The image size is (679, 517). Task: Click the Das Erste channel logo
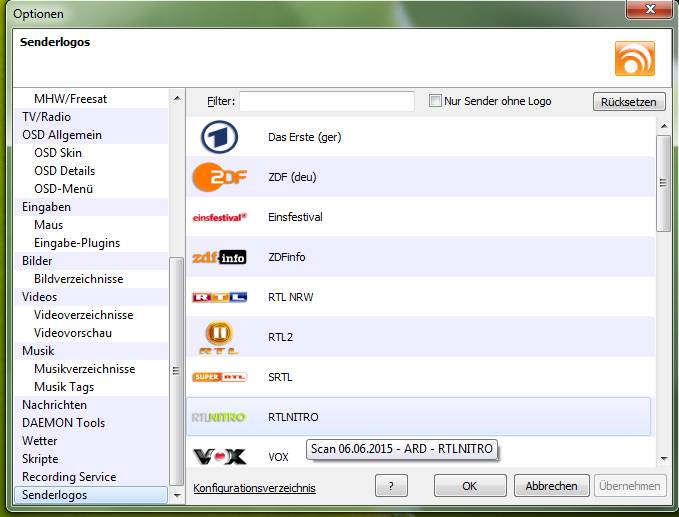[219, 137]
